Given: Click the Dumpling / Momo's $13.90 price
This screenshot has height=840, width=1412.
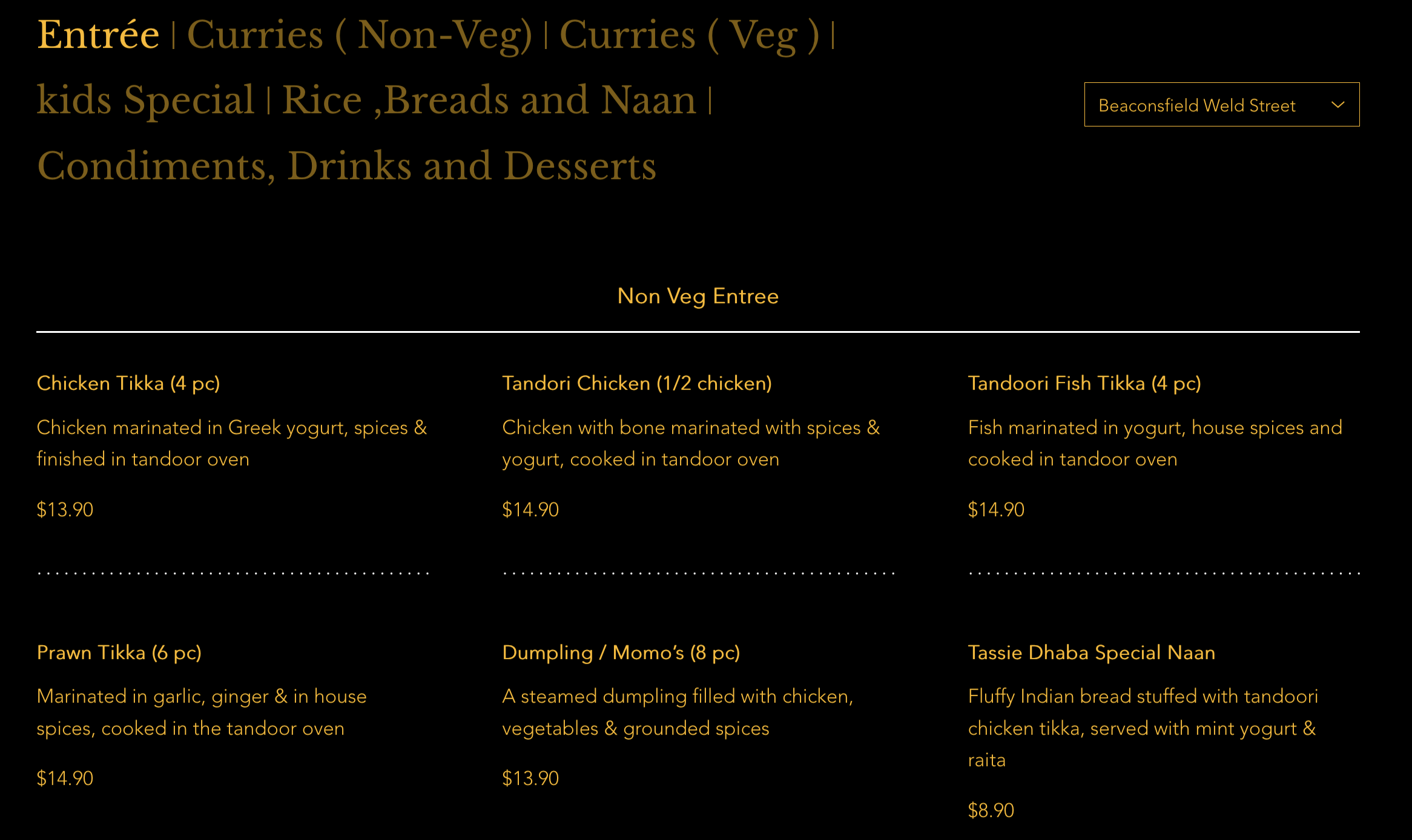Looking at the screenshot, I should [x=530, y=778].
